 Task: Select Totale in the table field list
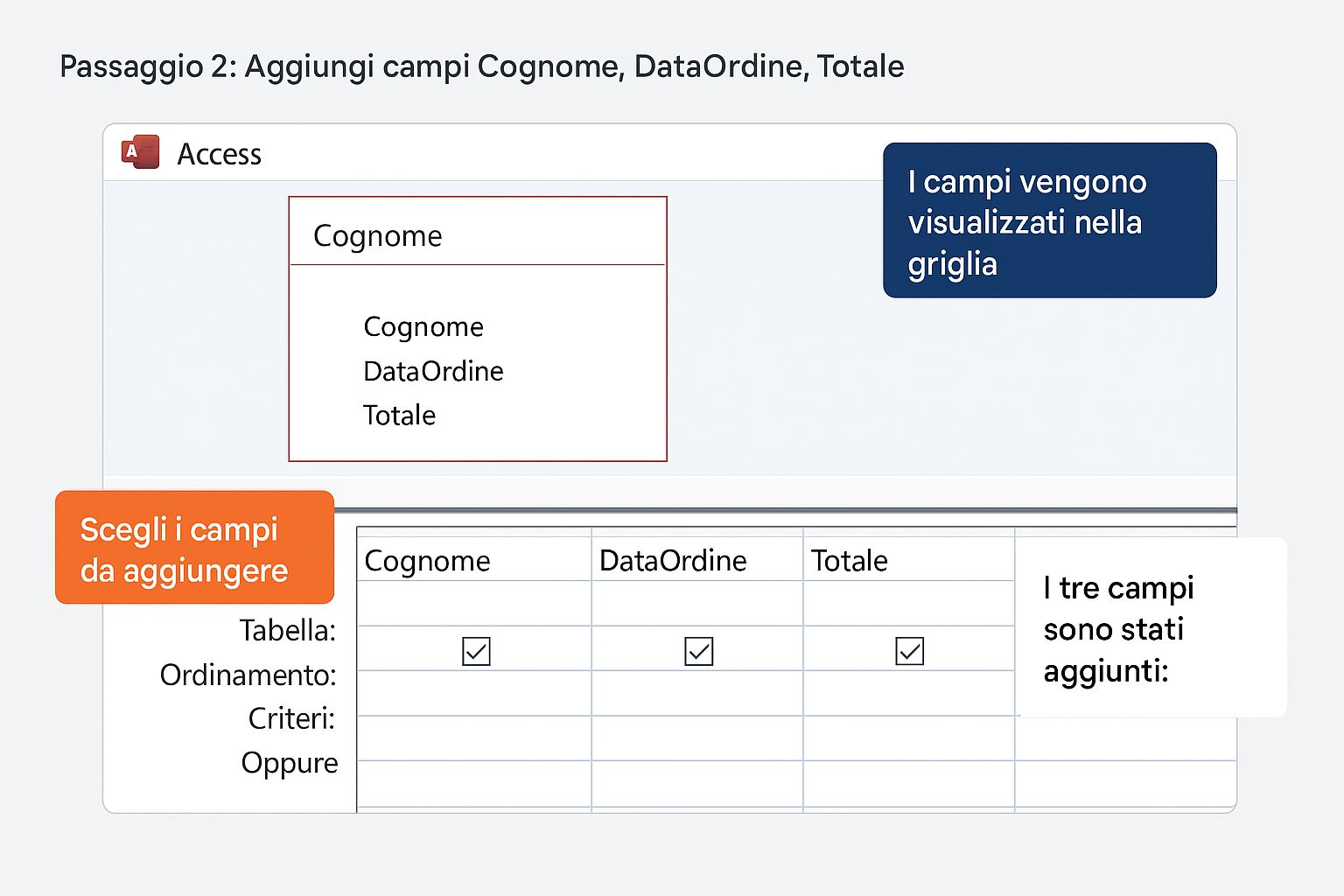(x=399, y=416)
